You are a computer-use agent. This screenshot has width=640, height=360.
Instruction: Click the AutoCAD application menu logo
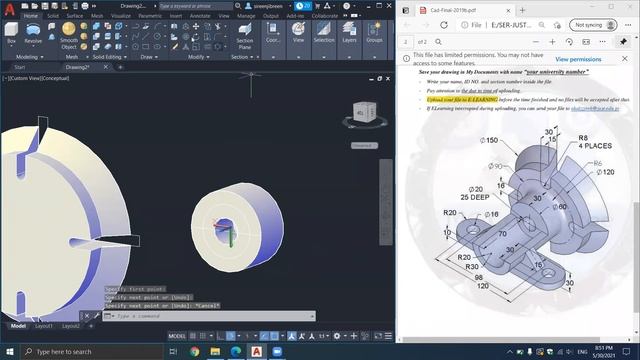pos(9,8)
